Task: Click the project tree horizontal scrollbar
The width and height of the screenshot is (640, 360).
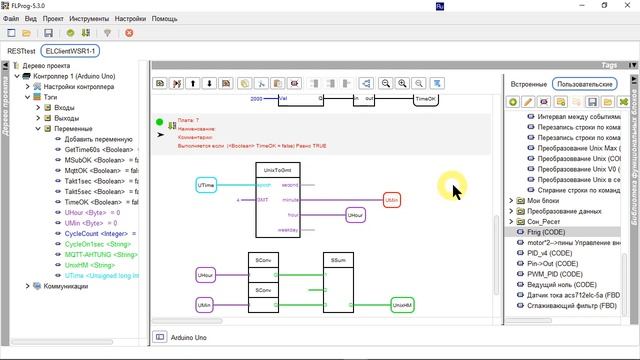Action: [x=62, y=341]
